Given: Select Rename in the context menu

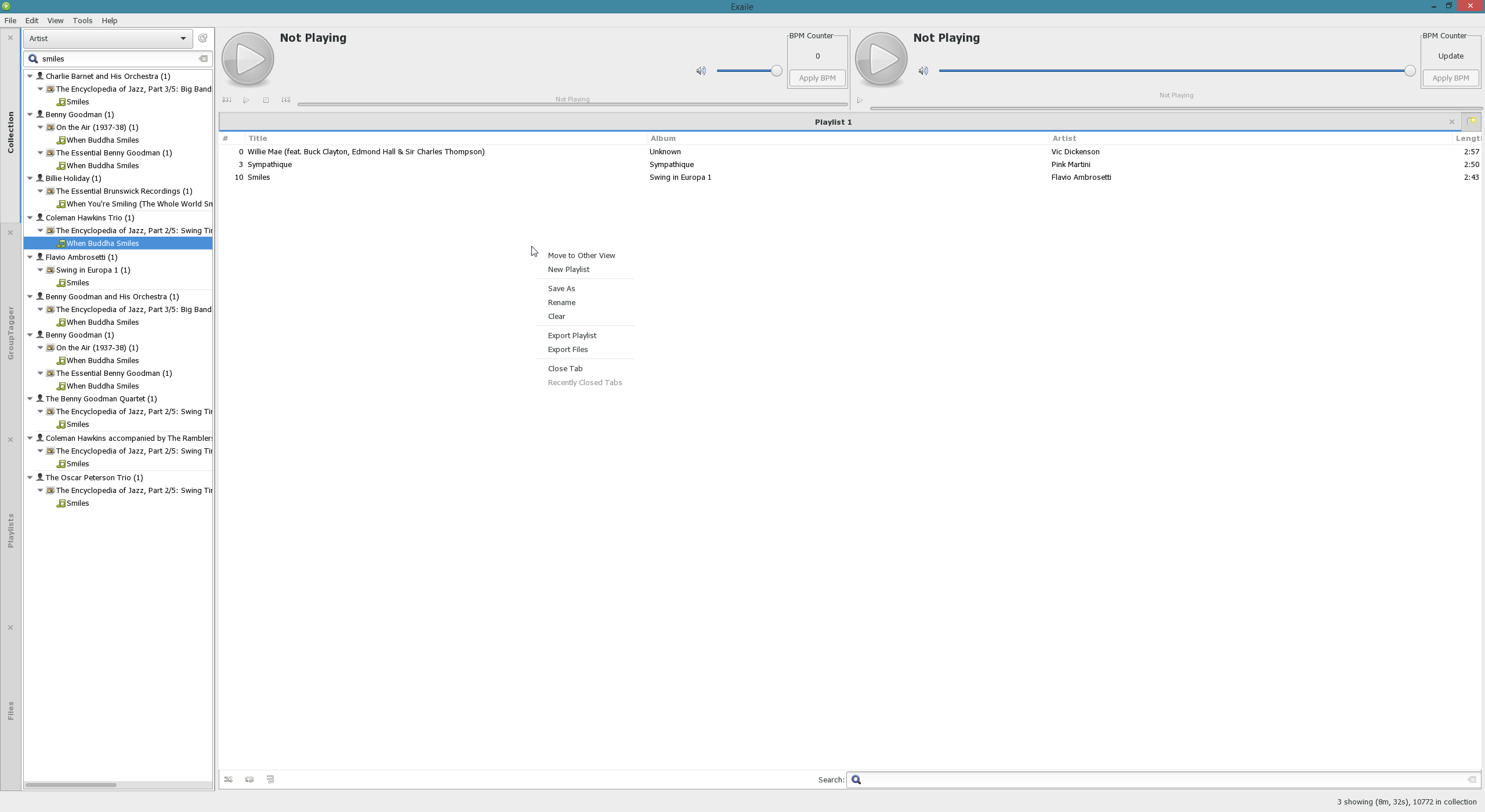Looking at the screenshot, I should click(585, 302).
